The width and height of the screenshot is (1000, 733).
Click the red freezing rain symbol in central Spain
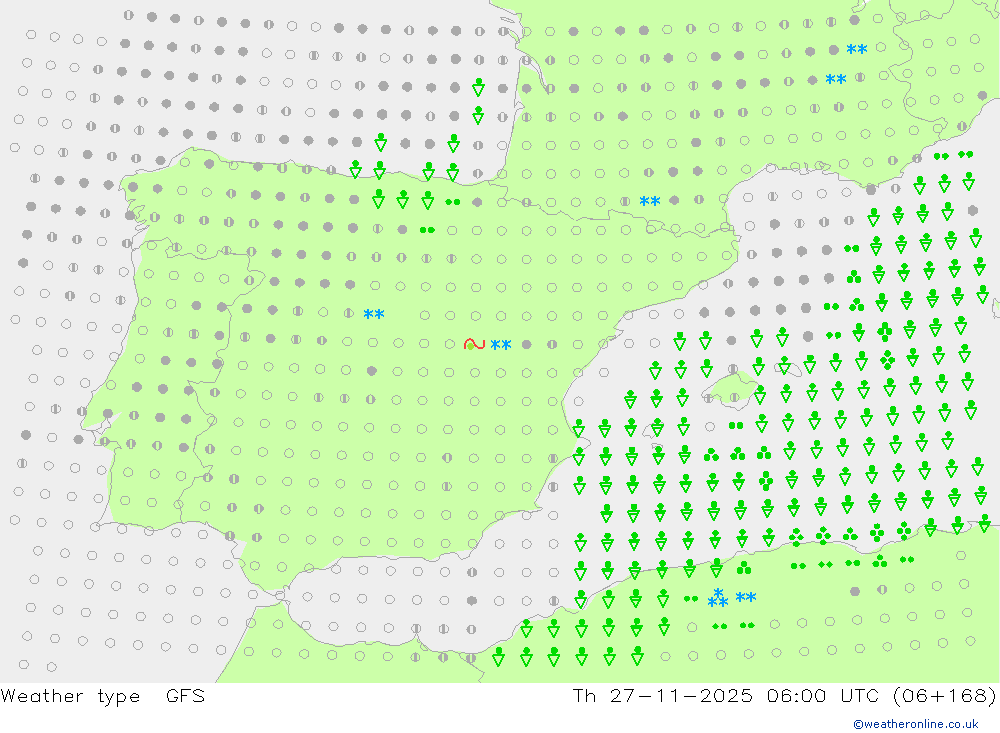click(474, 344)
